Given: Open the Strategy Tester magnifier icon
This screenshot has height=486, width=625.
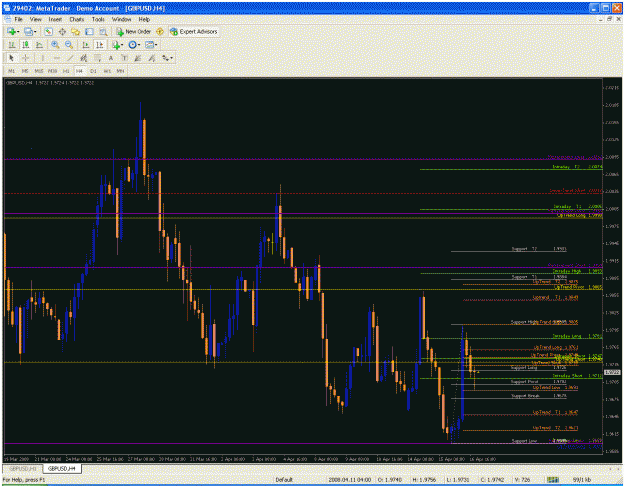Looking at the screenshot, I should (x=103, y=31).
